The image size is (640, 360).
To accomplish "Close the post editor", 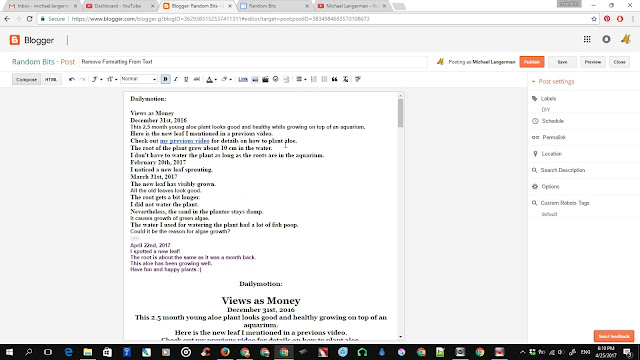I will [620, 62].
